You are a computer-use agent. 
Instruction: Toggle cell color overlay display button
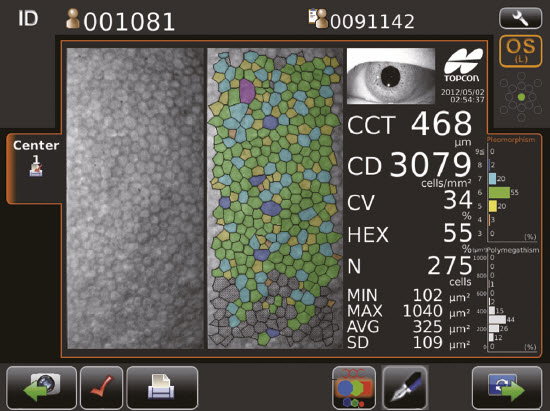pos(354,388)
